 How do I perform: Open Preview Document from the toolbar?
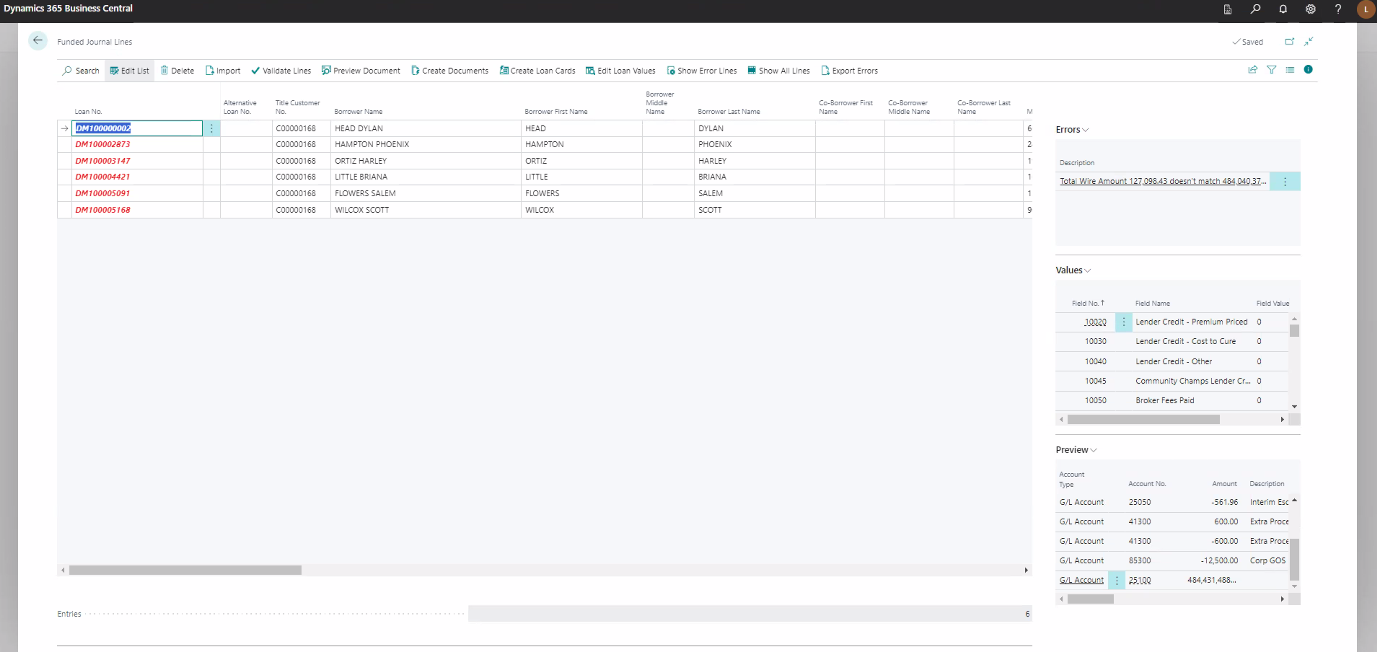tap(361, 70)
